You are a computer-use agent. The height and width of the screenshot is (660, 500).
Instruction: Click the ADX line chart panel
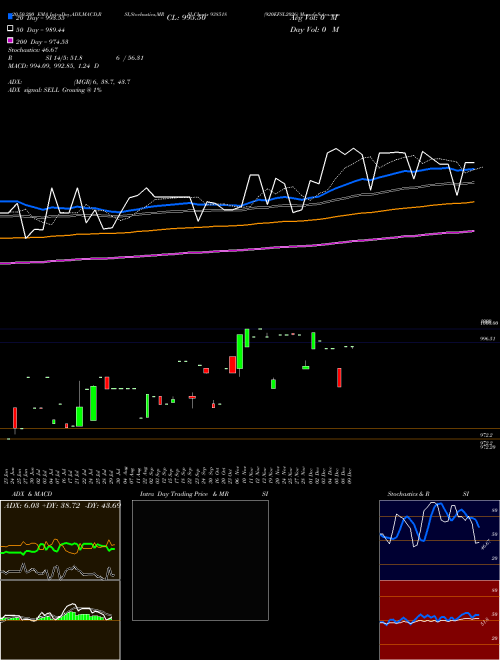tap(60, 540)
